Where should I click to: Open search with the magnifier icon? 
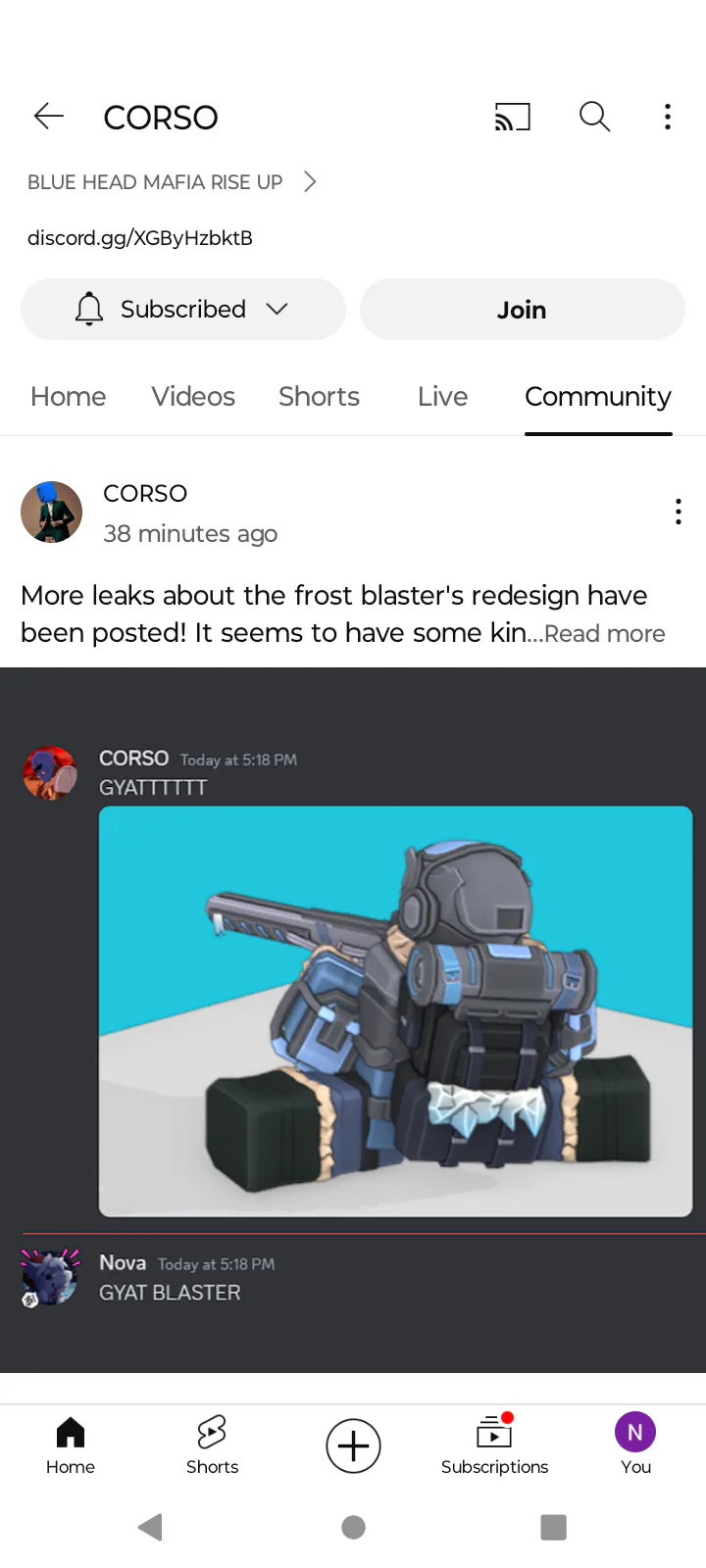click(x=594, y=117)
